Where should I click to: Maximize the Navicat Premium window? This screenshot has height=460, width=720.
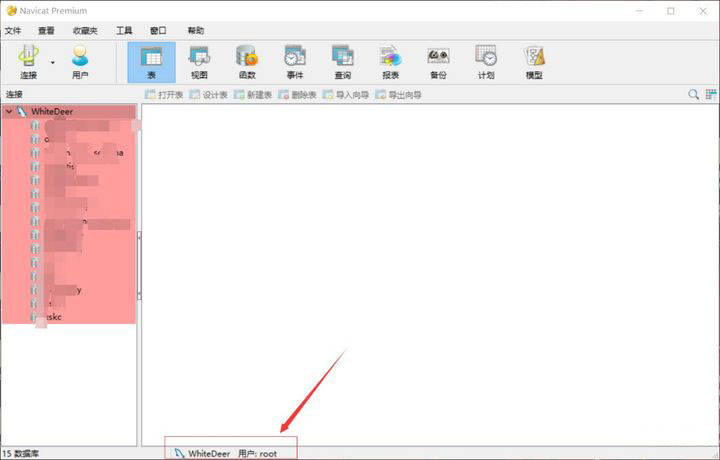click(671, 11)
